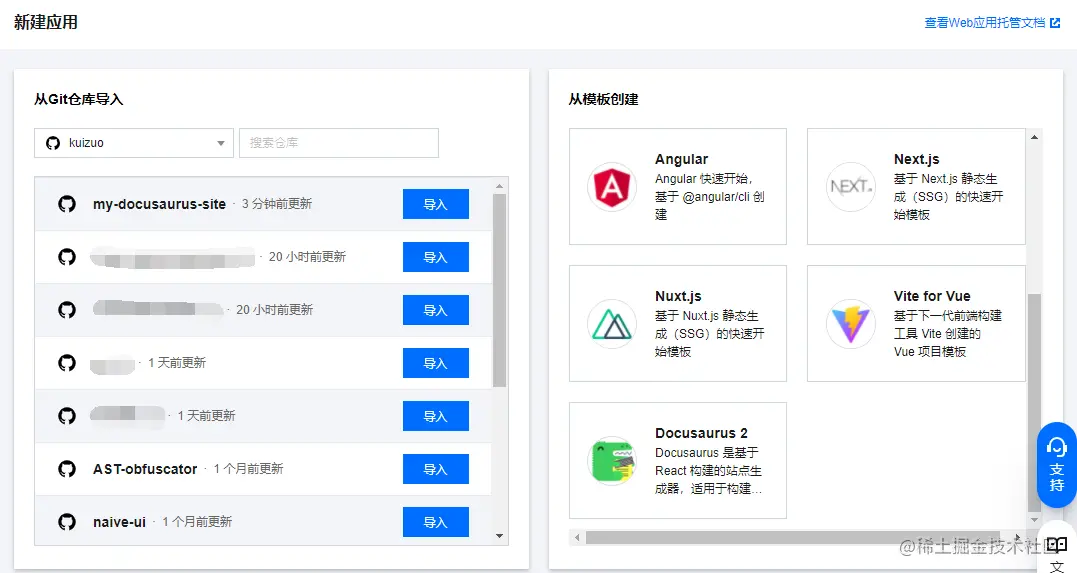Click the 3 分钟前更新 timestamp text
This screenshot has height=573, width=1077.
click(x=277, y=204)
